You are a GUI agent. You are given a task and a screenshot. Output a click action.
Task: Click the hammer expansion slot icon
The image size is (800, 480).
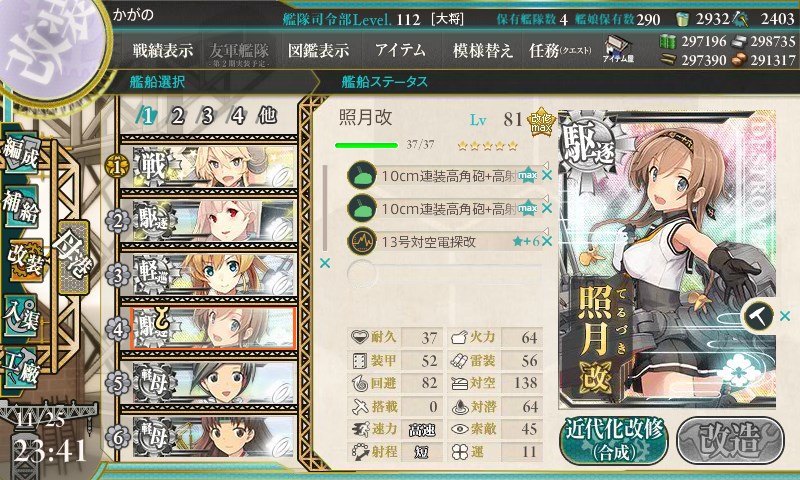(x=758, y=316)
